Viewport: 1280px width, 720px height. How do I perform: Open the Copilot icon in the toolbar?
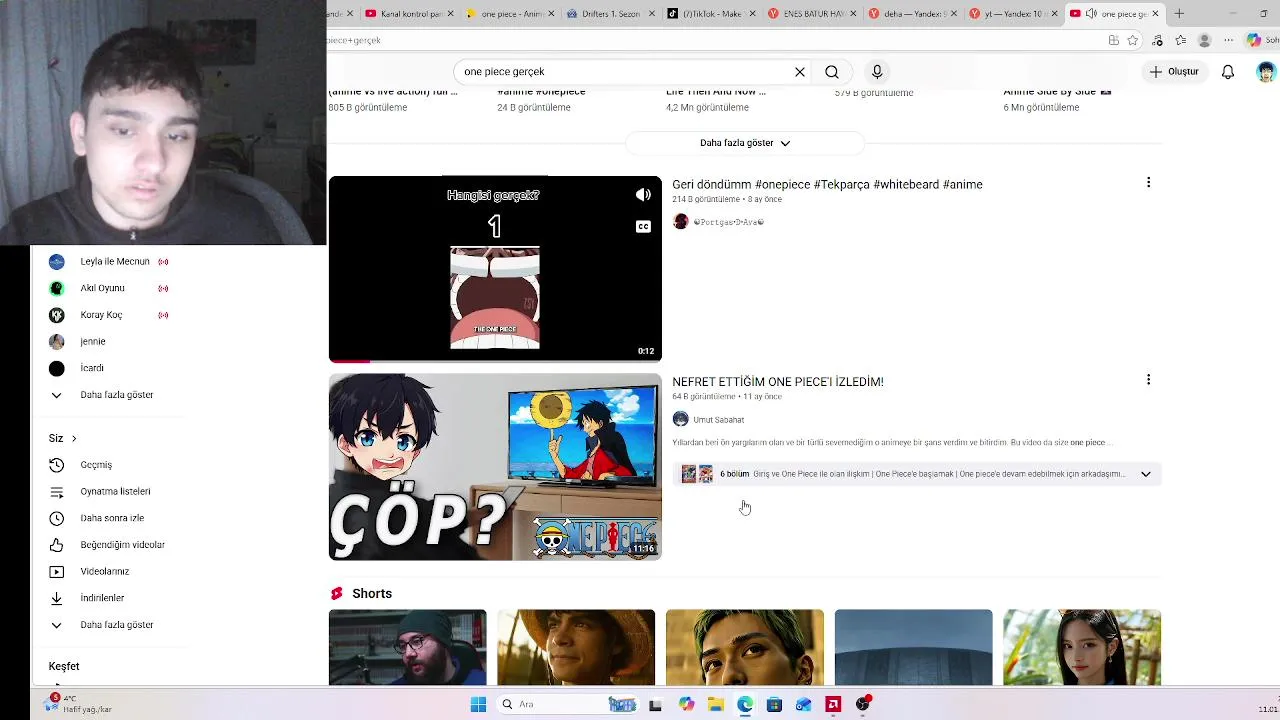click(x=1254, y=40)
